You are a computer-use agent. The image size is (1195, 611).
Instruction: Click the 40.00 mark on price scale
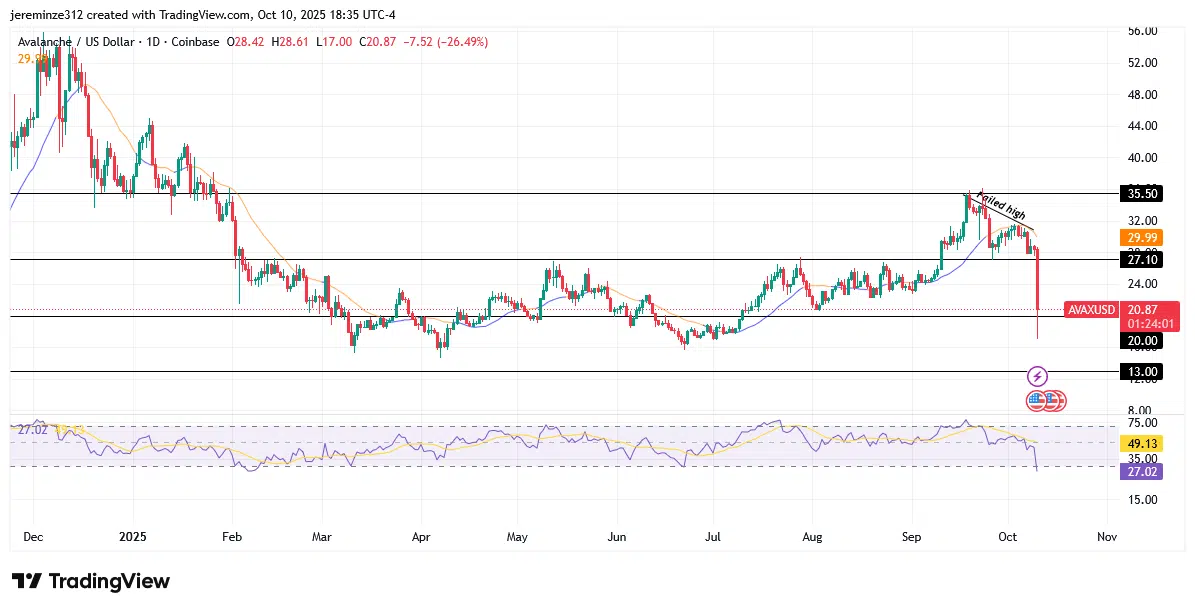(1142, 158)
